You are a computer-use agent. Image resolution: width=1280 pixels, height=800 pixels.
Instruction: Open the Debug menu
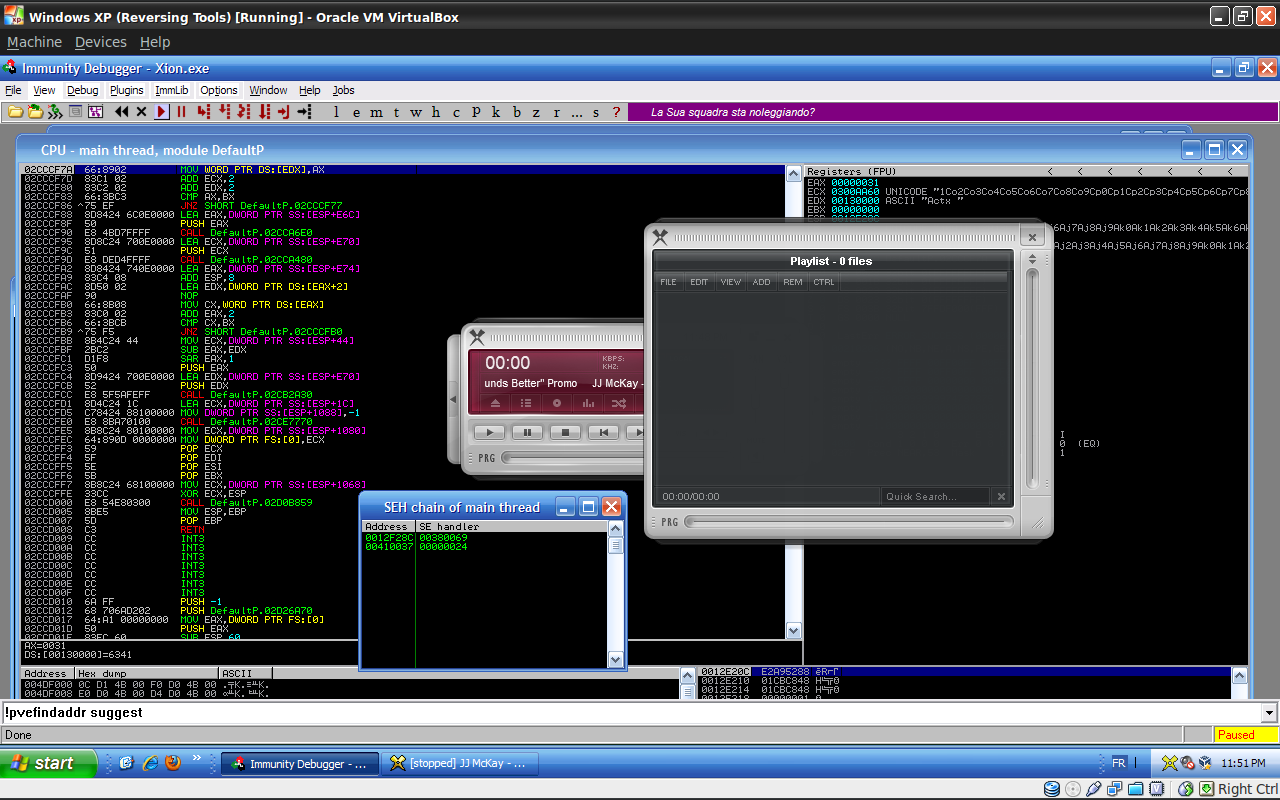click(x=83, y=90)
